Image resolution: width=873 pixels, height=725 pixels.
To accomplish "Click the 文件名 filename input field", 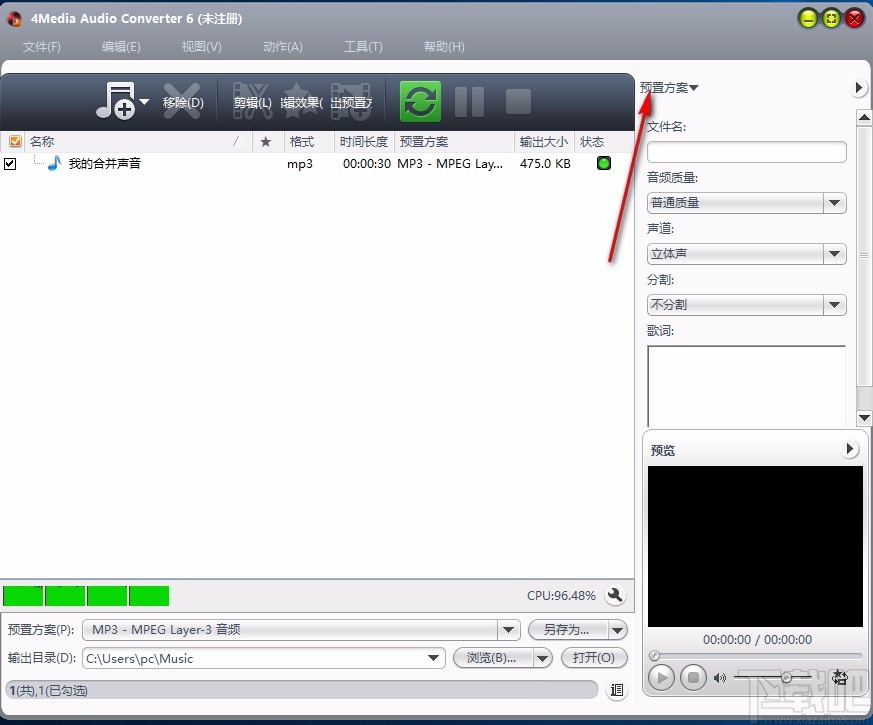I will [x=746, y=152].
